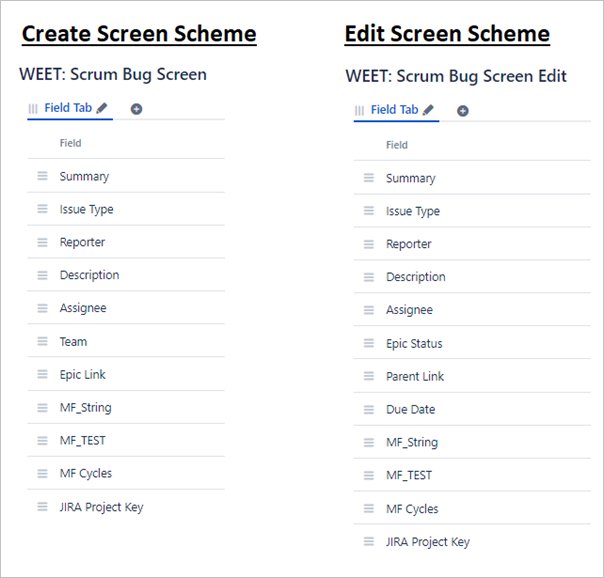Add new tab in Create Screen Scheme
The width and height of the screenshot is (604, 578).
coord(136,109)
